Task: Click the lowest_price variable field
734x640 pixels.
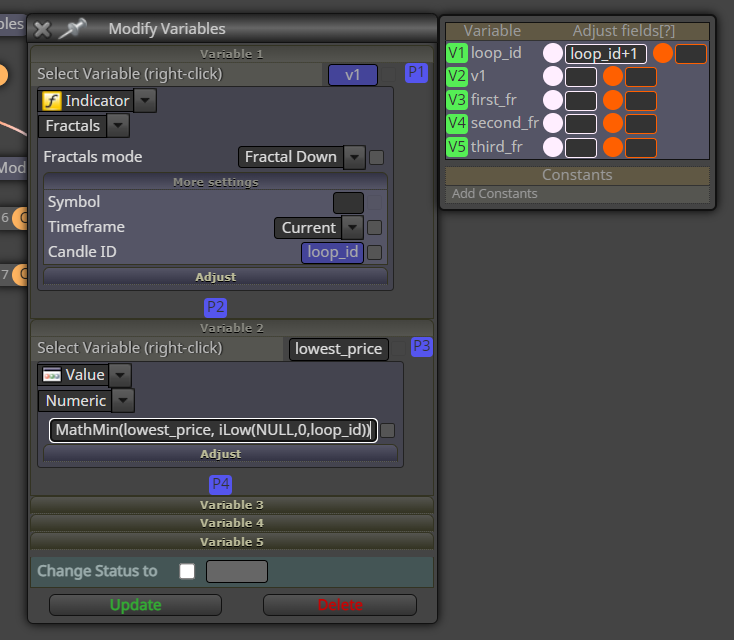Action: click(x=339, y=349)
